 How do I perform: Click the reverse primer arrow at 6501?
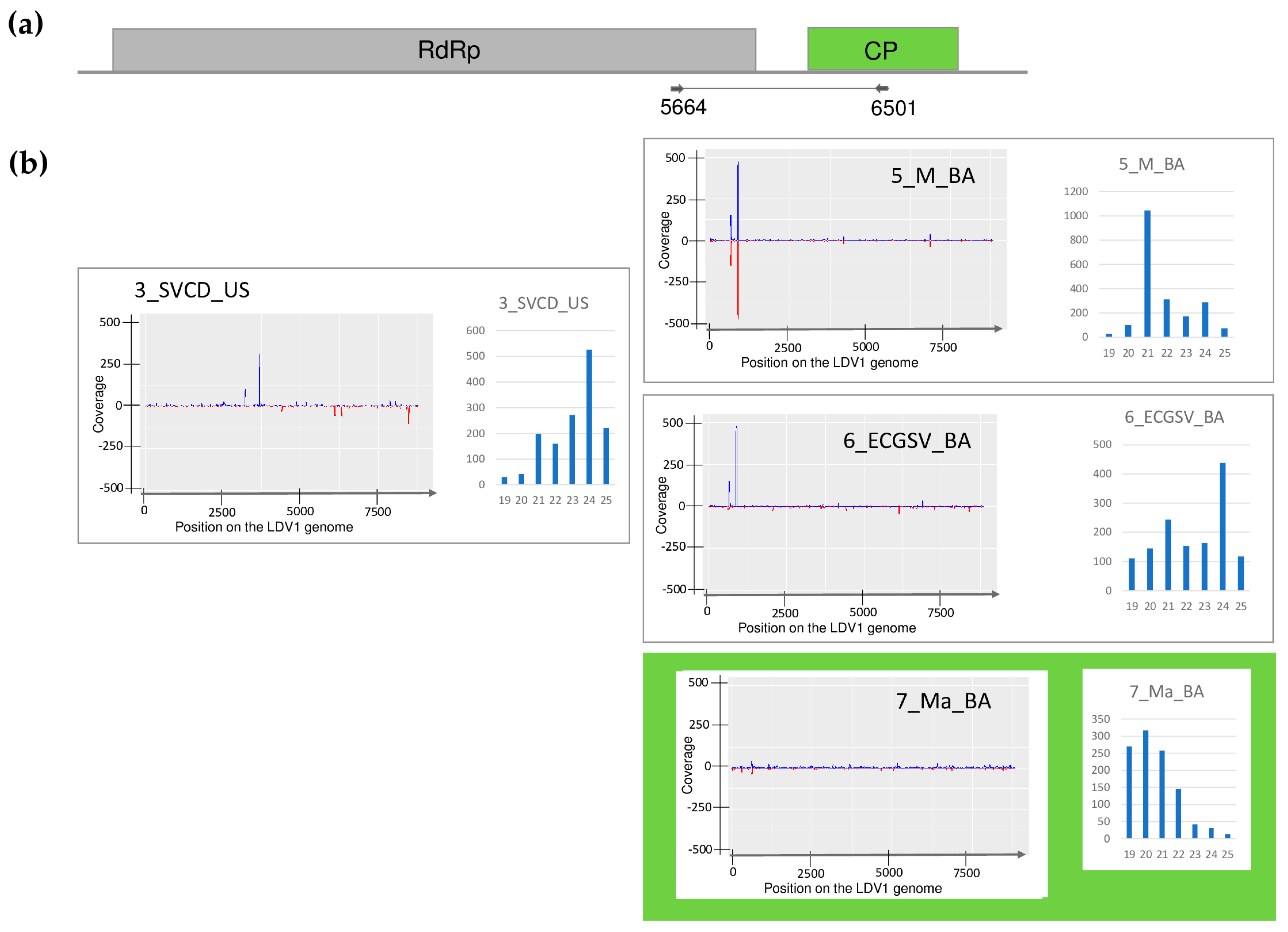(881, 88)
